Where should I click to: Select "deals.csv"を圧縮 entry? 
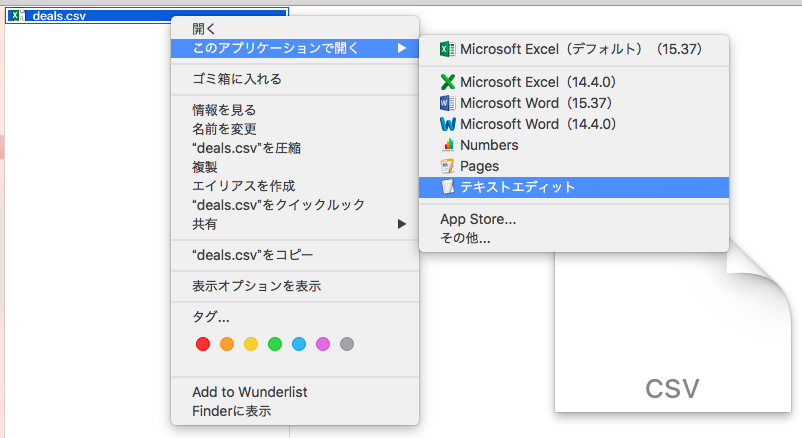pyautogui.click(x=295, y=148)
